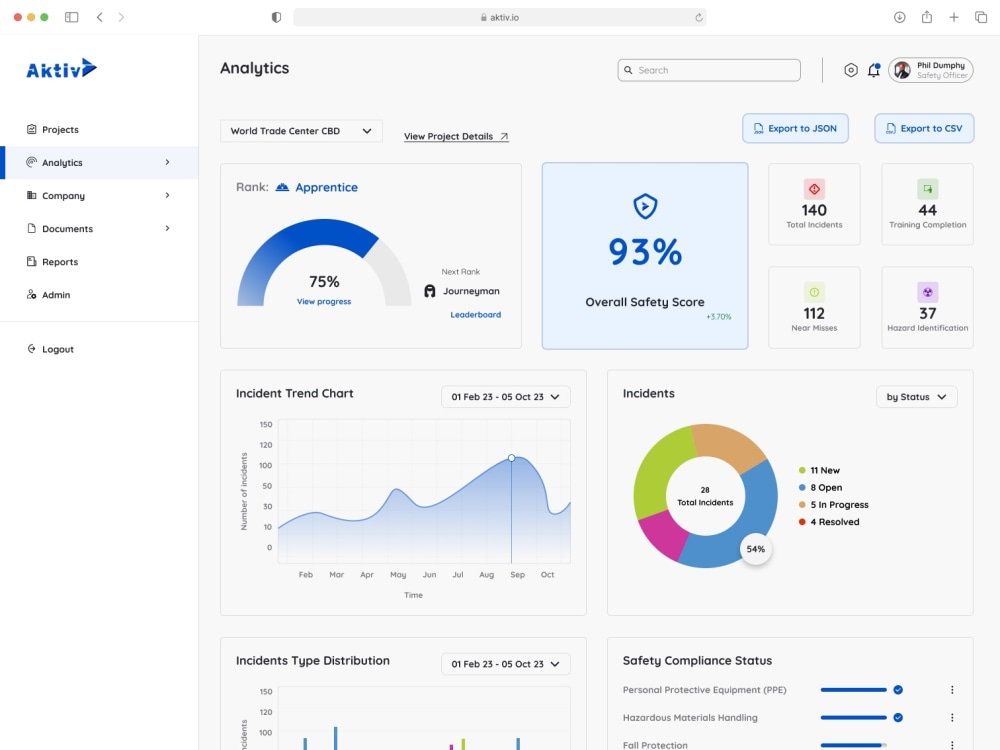Open View Project Details link
Screen dimensions: 1000x750
456,136
